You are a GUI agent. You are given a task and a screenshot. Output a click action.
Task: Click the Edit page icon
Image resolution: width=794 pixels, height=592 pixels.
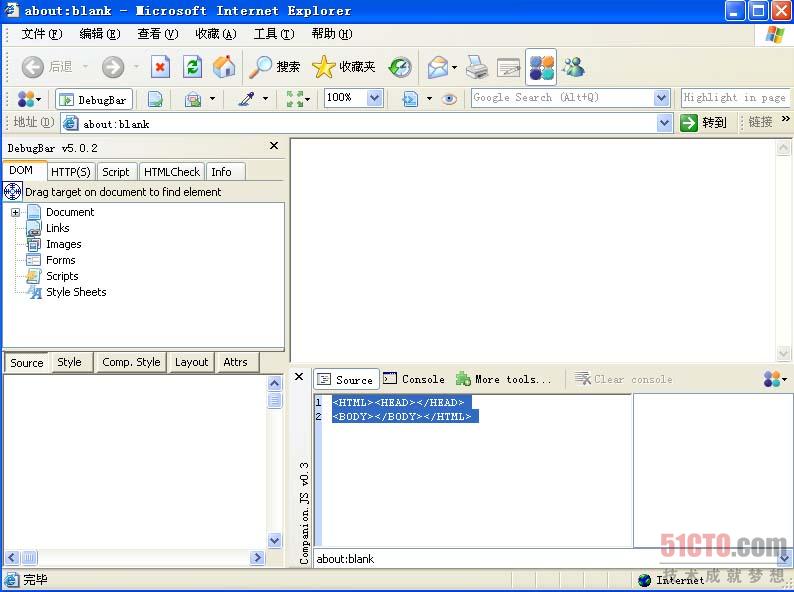(508, 67)
